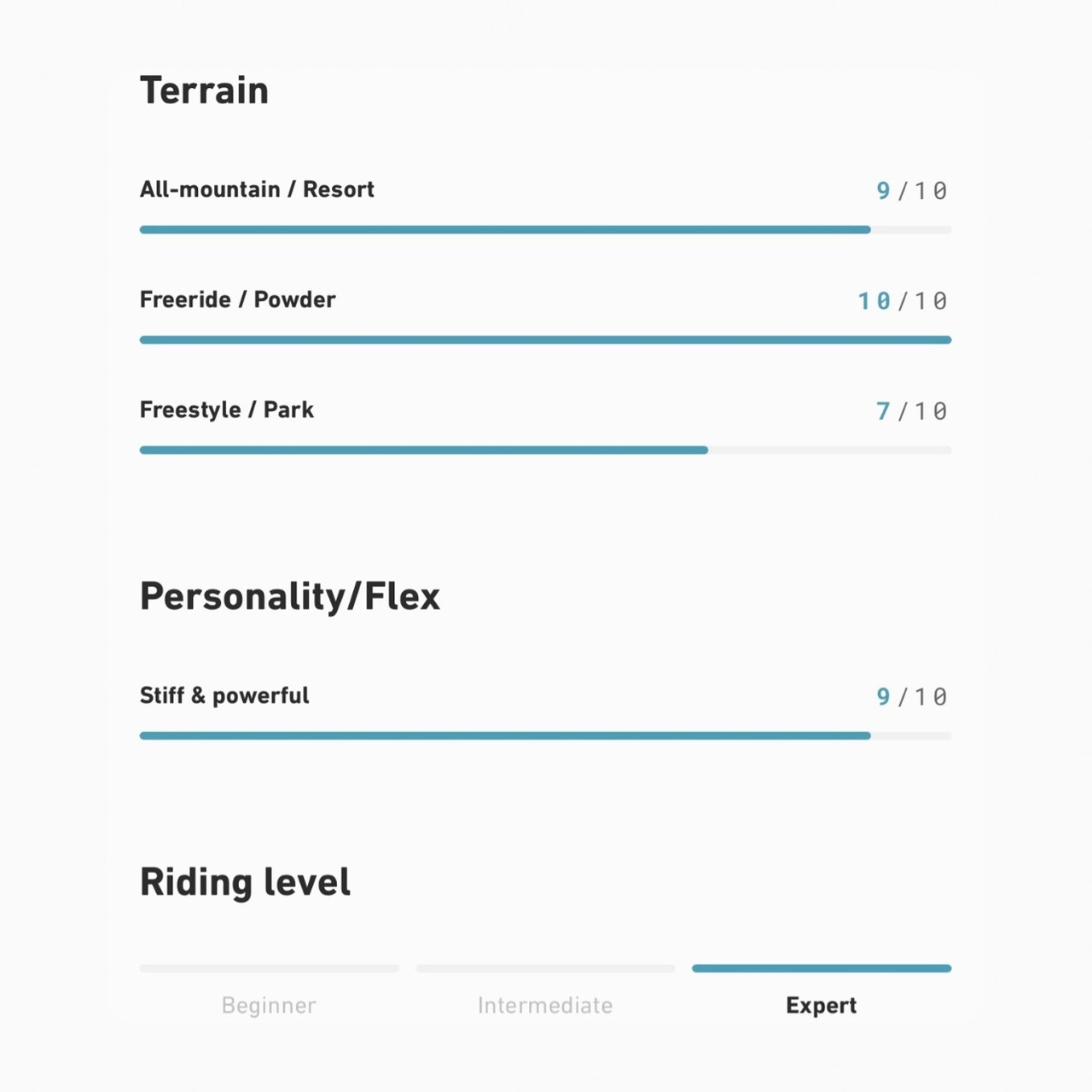Click the All-mountain / Resort label
Viewport: 1092px width, 1092px height.
point(257,189)
